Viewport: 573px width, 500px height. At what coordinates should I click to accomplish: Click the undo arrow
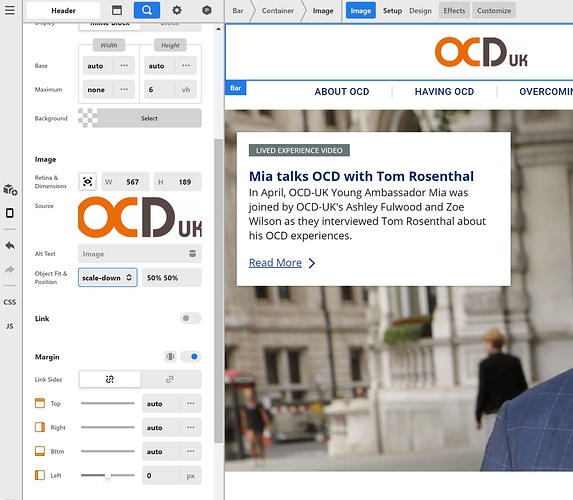pyautogui.click(x=10, y=246)
